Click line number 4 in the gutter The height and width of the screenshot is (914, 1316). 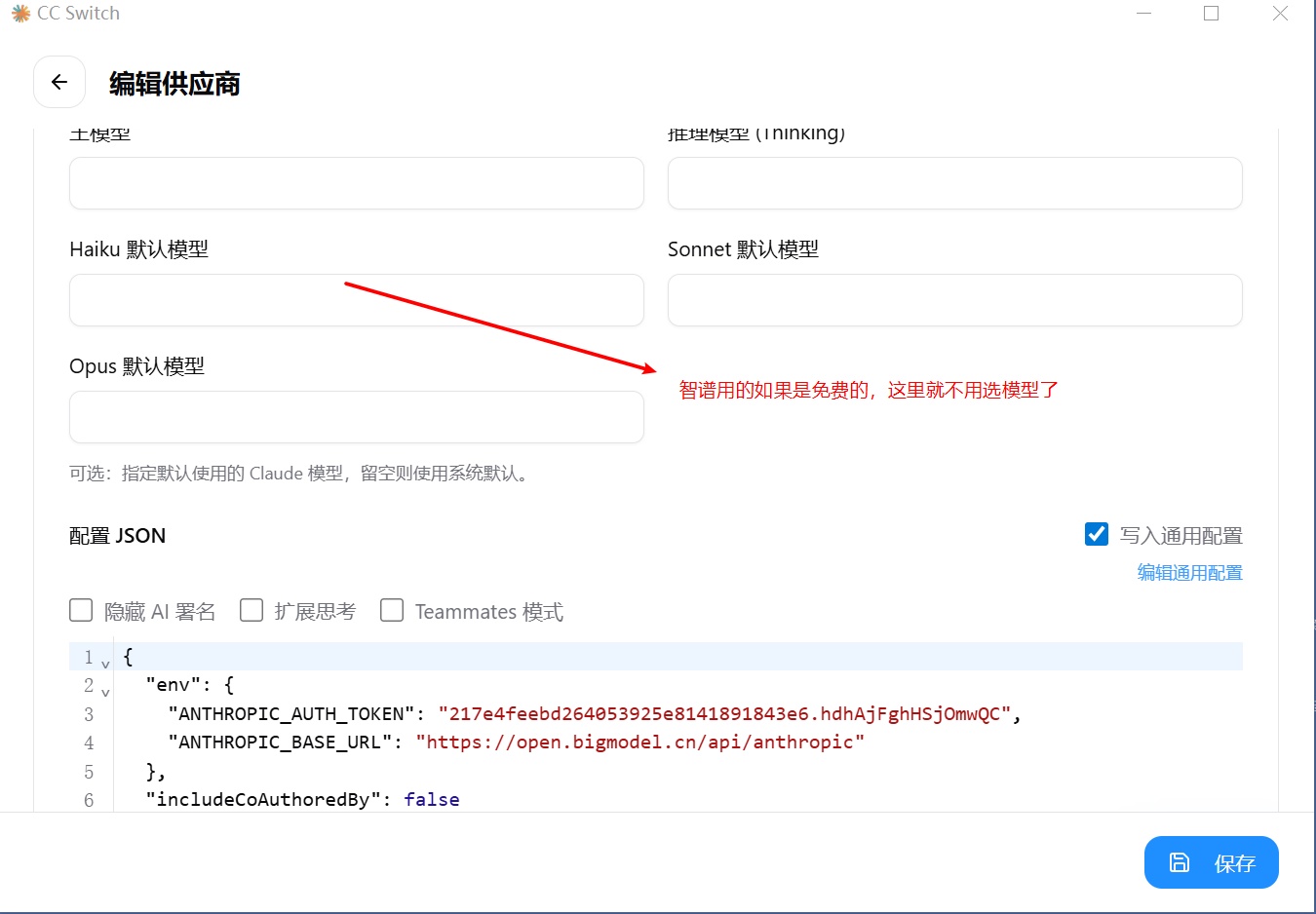[x=89, y=743]
